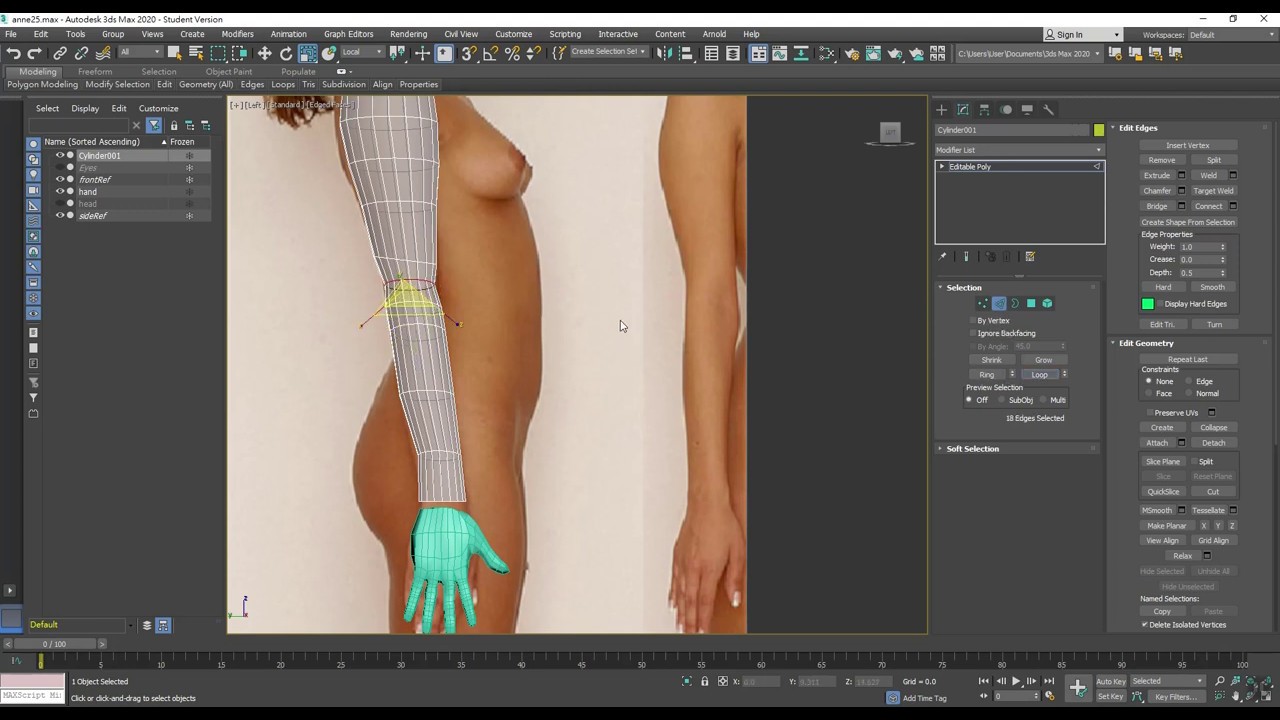Activate the Rotate tool

click(286, 54)
